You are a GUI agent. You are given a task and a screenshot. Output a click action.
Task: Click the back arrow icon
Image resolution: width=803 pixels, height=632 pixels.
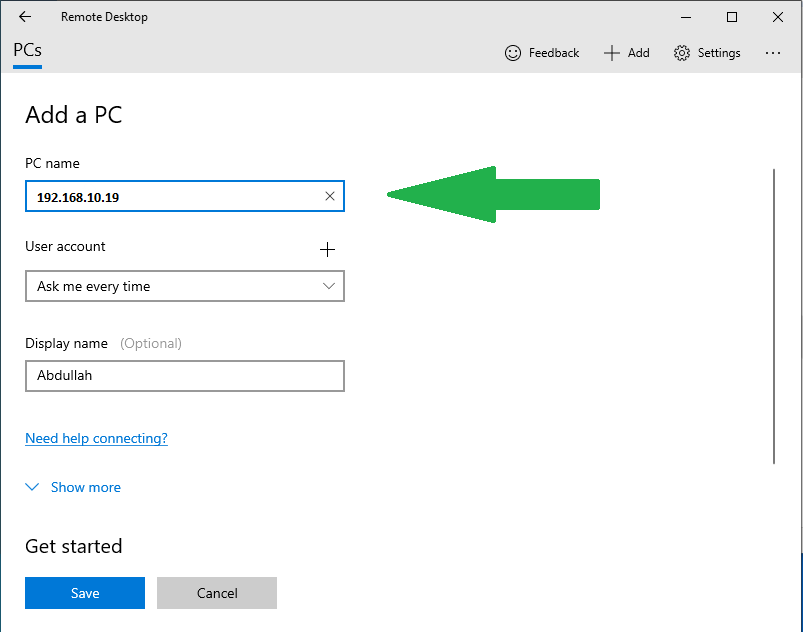coord(25,17)
